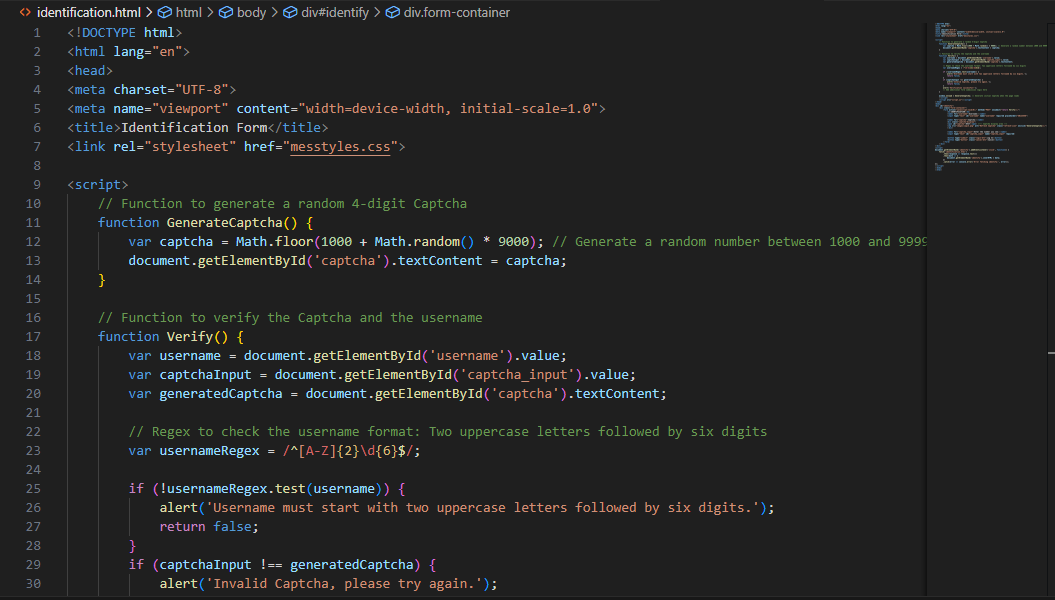Viewport: 1055px width, 600px height.
Task: Click identification.html in the breadcrumb
Action: (89, 12)
